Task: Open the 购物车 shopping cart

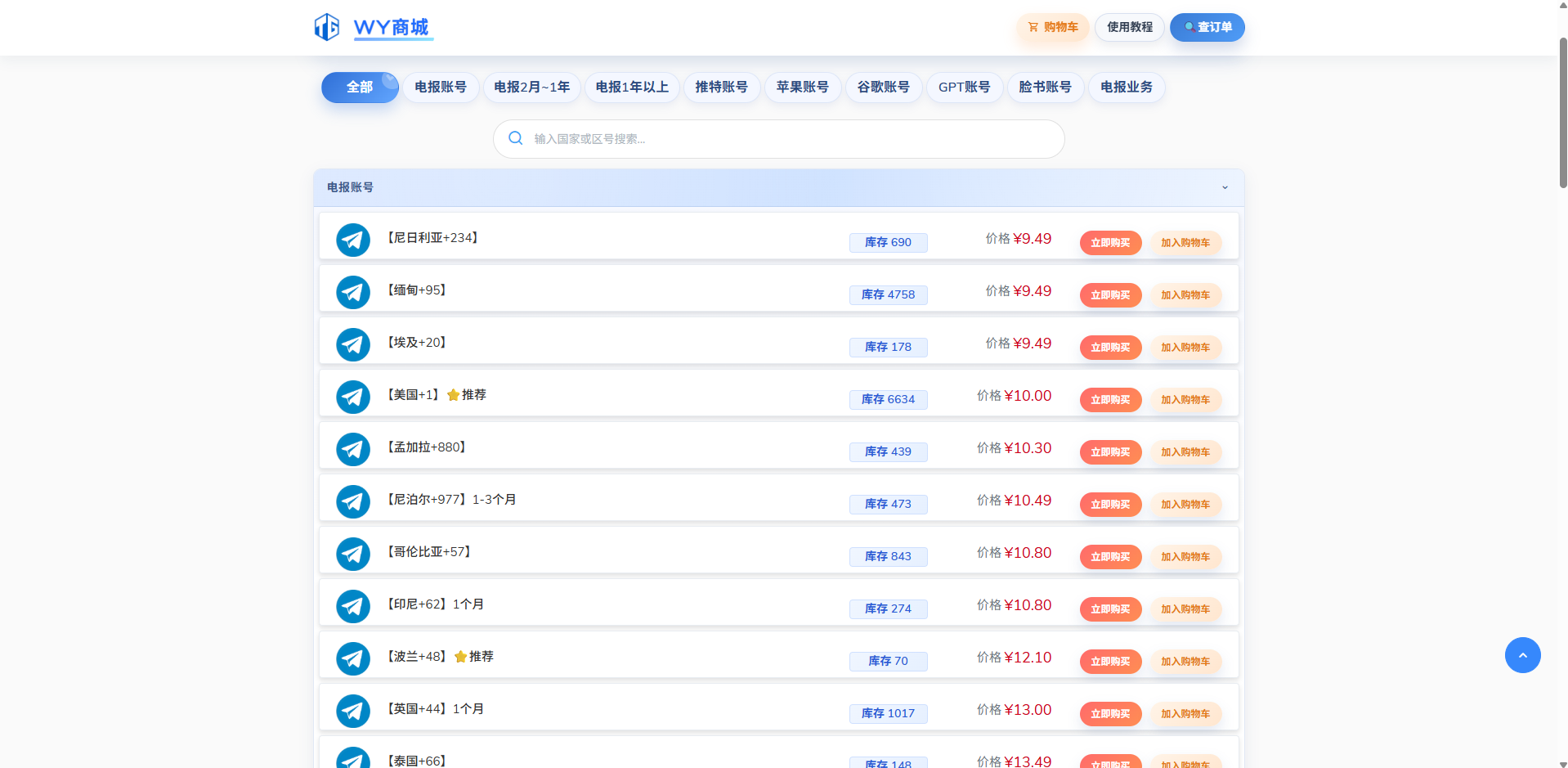Action: [x=1052, y=27]
